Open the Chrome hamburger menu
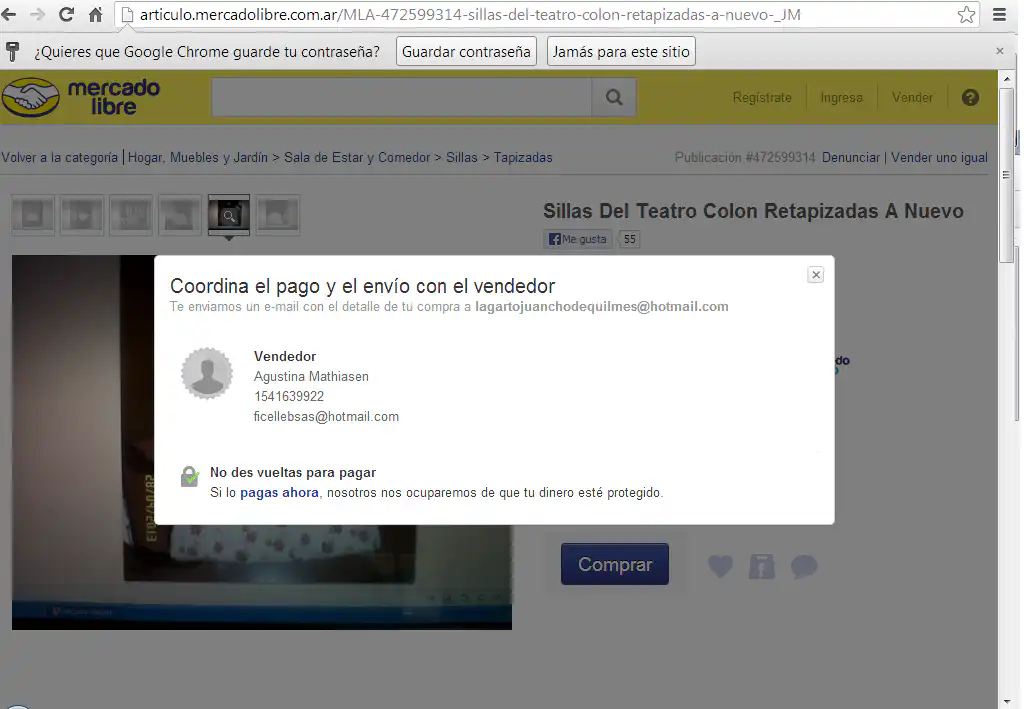This screenshot has height=709, width=1024. click(x=999, y=15)
